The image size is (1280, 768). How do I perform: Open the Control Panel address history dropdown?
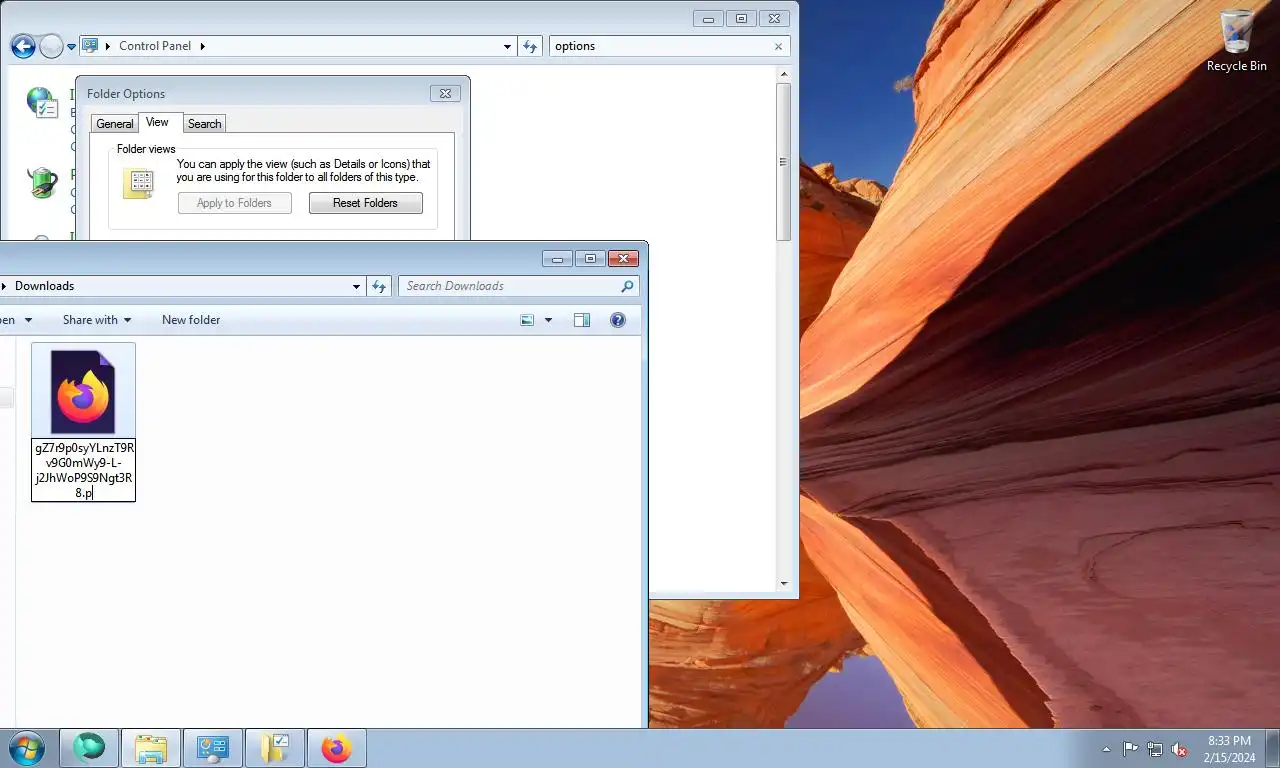507,47
